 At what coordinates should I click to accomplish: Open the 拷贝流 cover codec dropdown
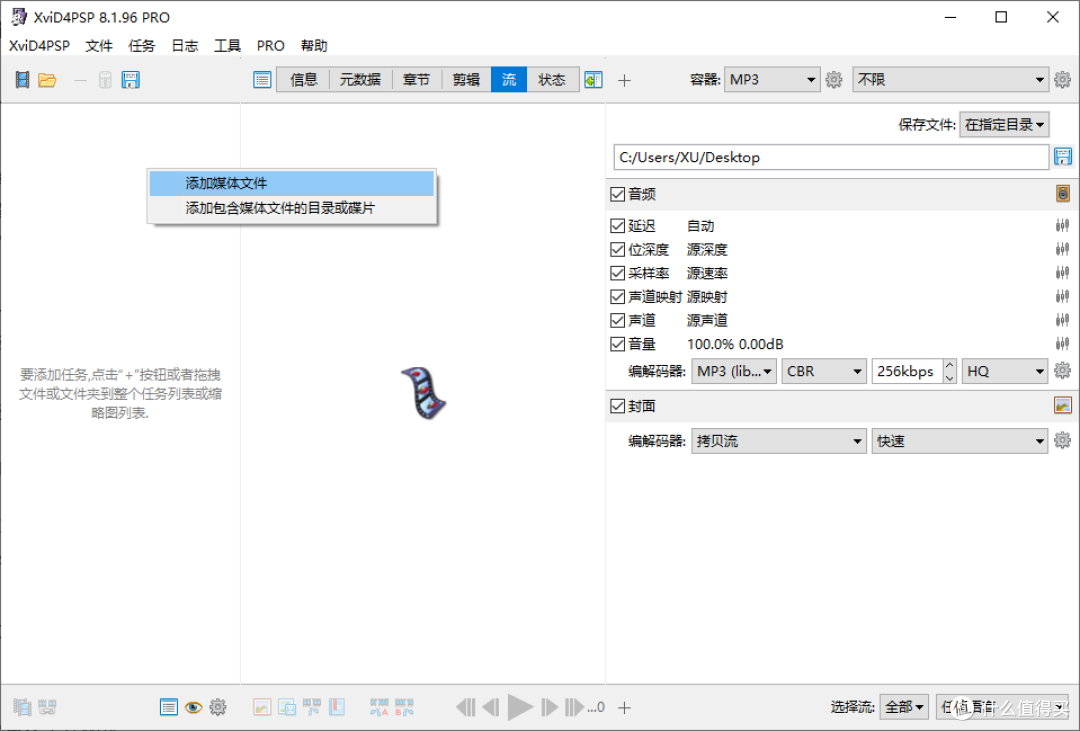(779, 441)
